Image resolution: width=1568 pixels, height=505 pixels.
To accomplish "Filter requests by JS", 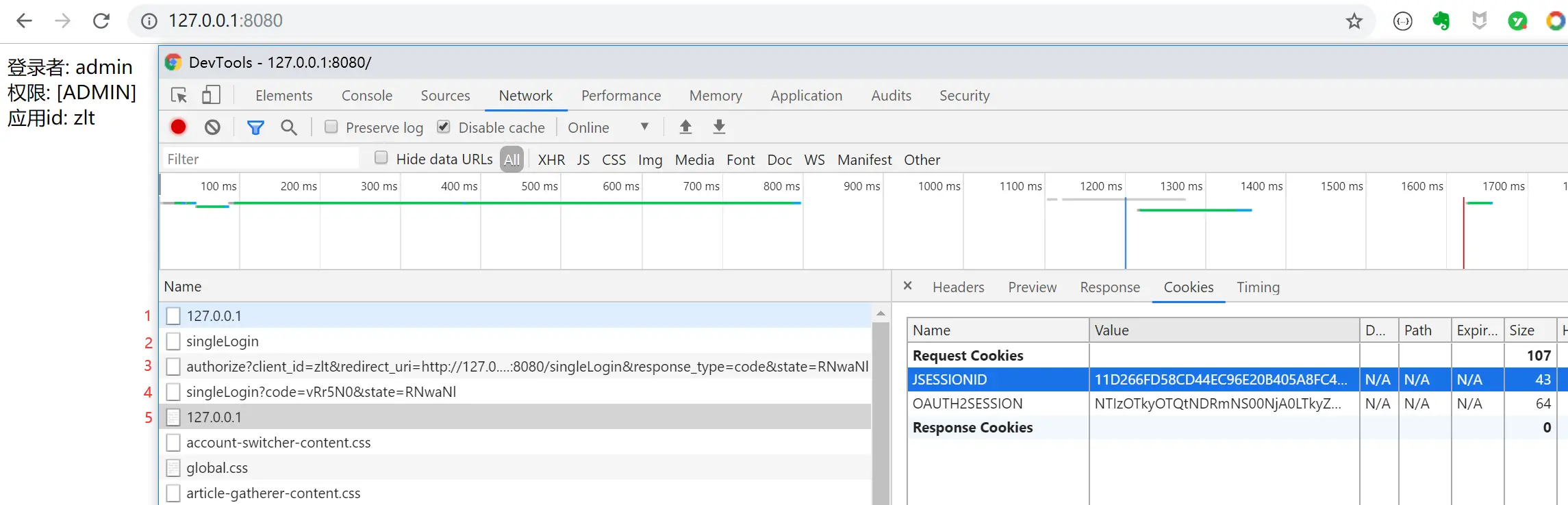I will tap(583, 159).
